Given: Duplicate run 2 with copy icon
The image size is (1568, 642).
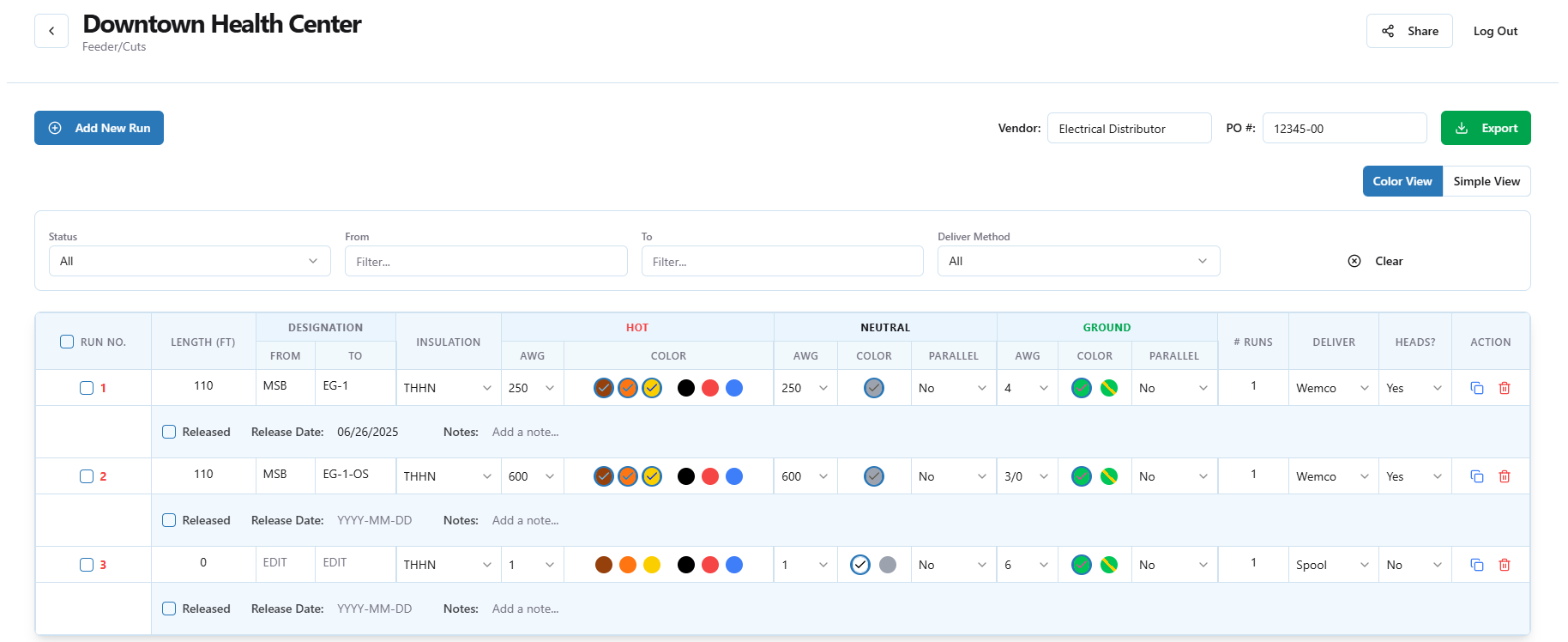Looking at the screenshot, I should 1477,476.
